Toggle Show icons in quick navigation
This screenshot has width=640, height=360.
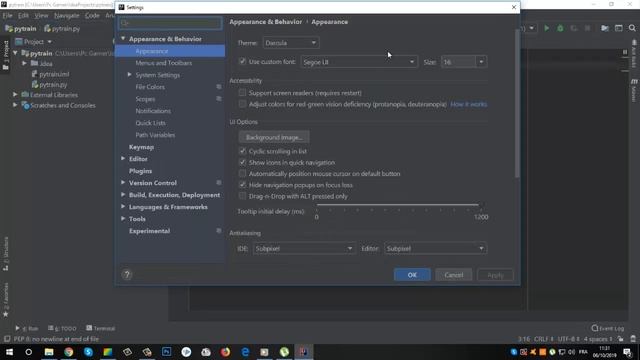coord(242,162)
